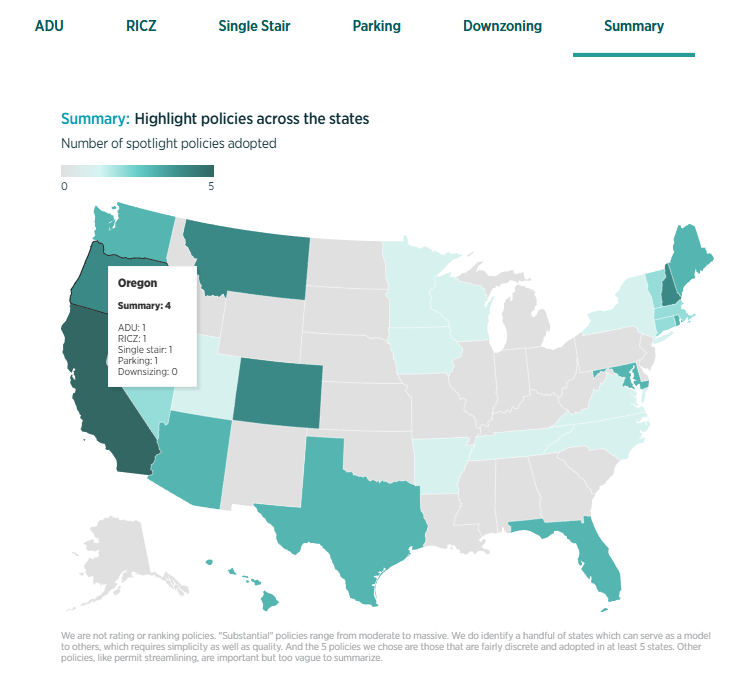Click Hawaii's big island
Screen dimensions: 750x678
(270, 600)
